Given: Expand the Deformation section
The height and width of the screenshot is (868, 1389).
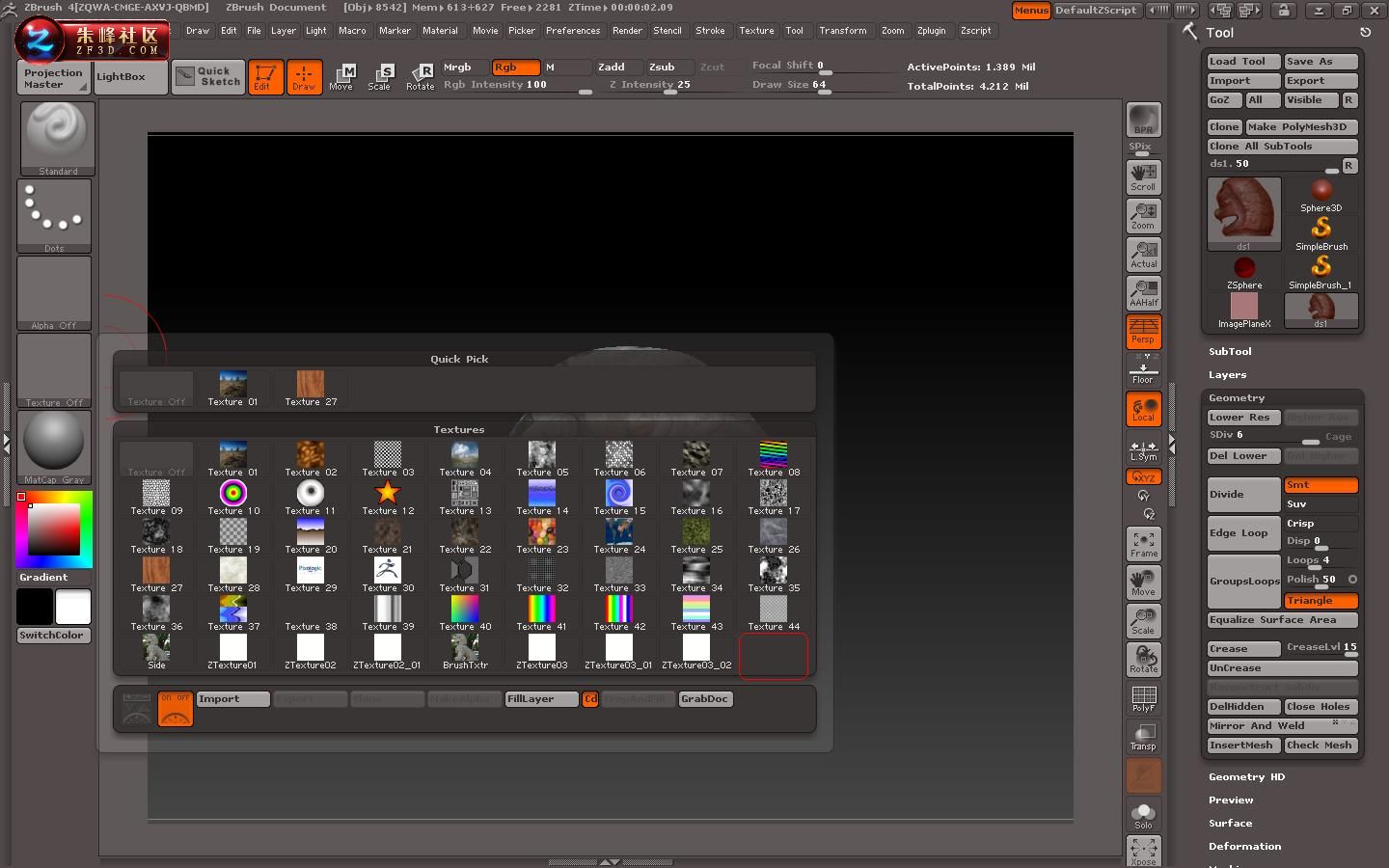Looking at the screenshot, I should 1244,847.
